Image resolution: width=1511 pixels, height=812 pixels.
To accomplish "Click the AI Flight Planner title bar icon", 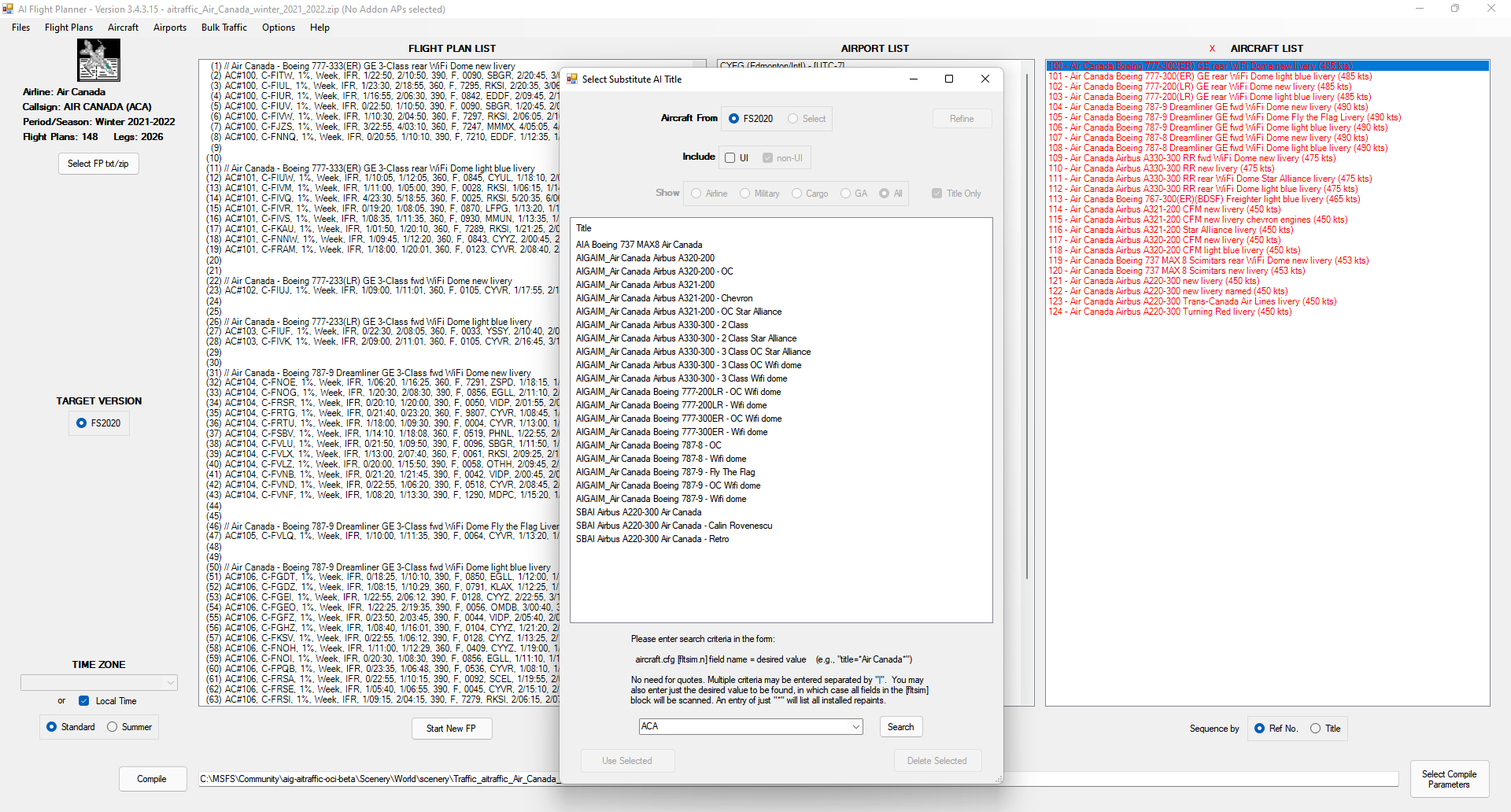I will tap(8, 9).
